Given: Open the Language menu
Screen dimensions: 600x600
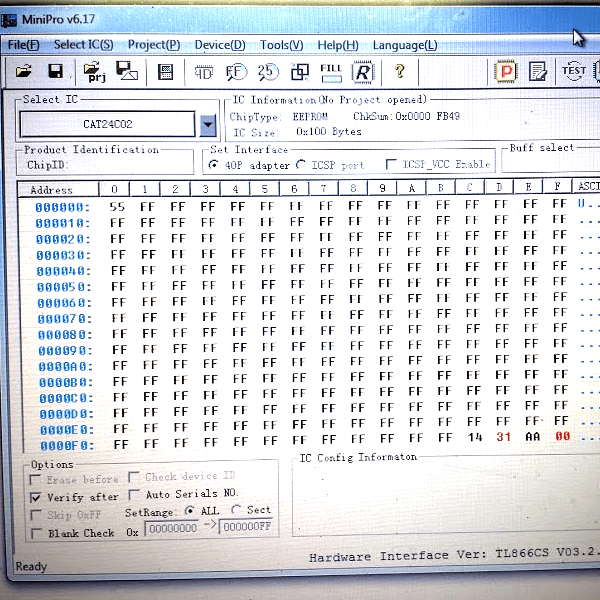Looking at the screenshot, I should click(x=404, y=45).
